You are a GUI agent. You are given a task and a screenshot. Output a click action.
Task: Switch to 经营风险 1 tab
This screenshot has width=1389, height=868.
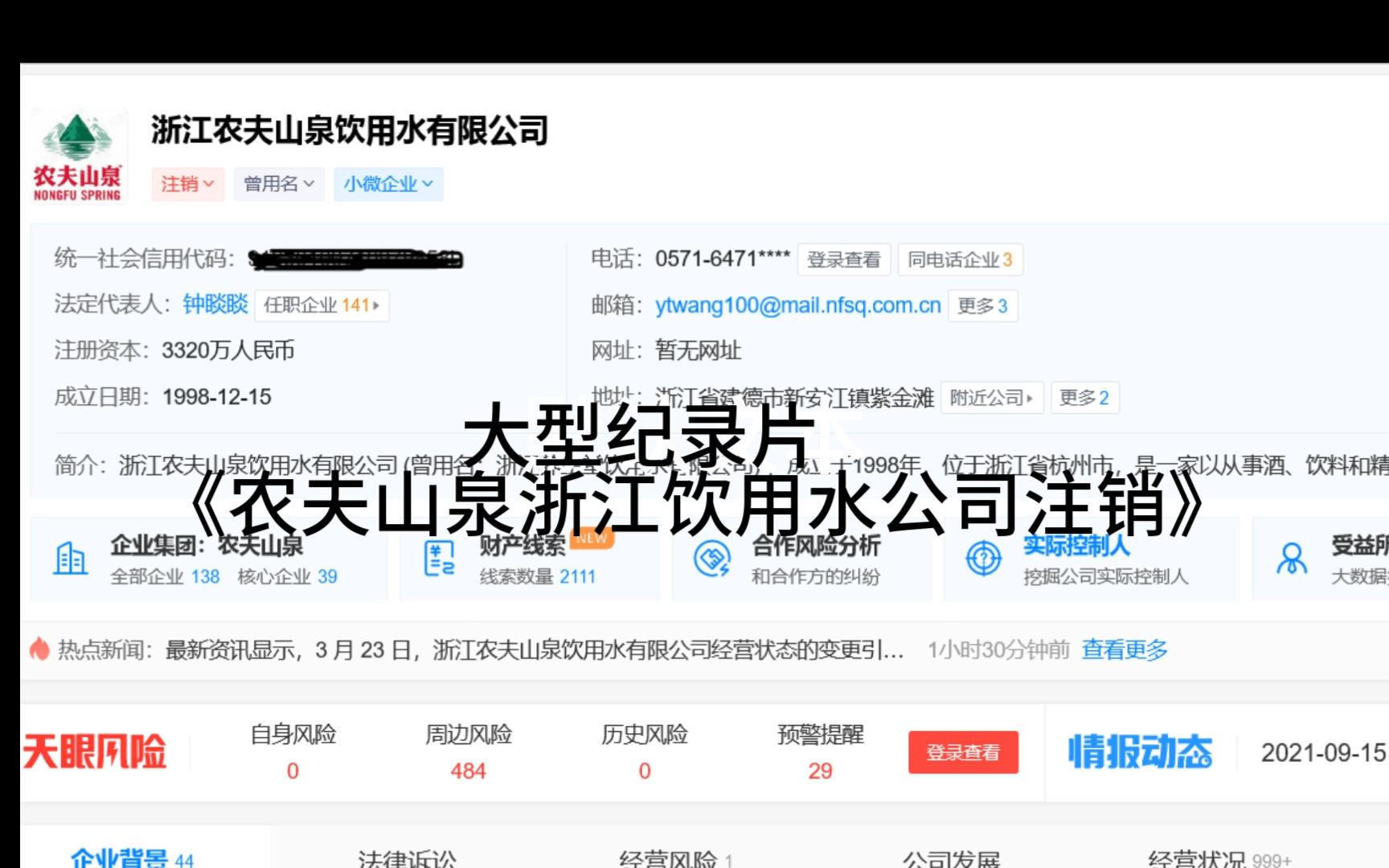676,858
